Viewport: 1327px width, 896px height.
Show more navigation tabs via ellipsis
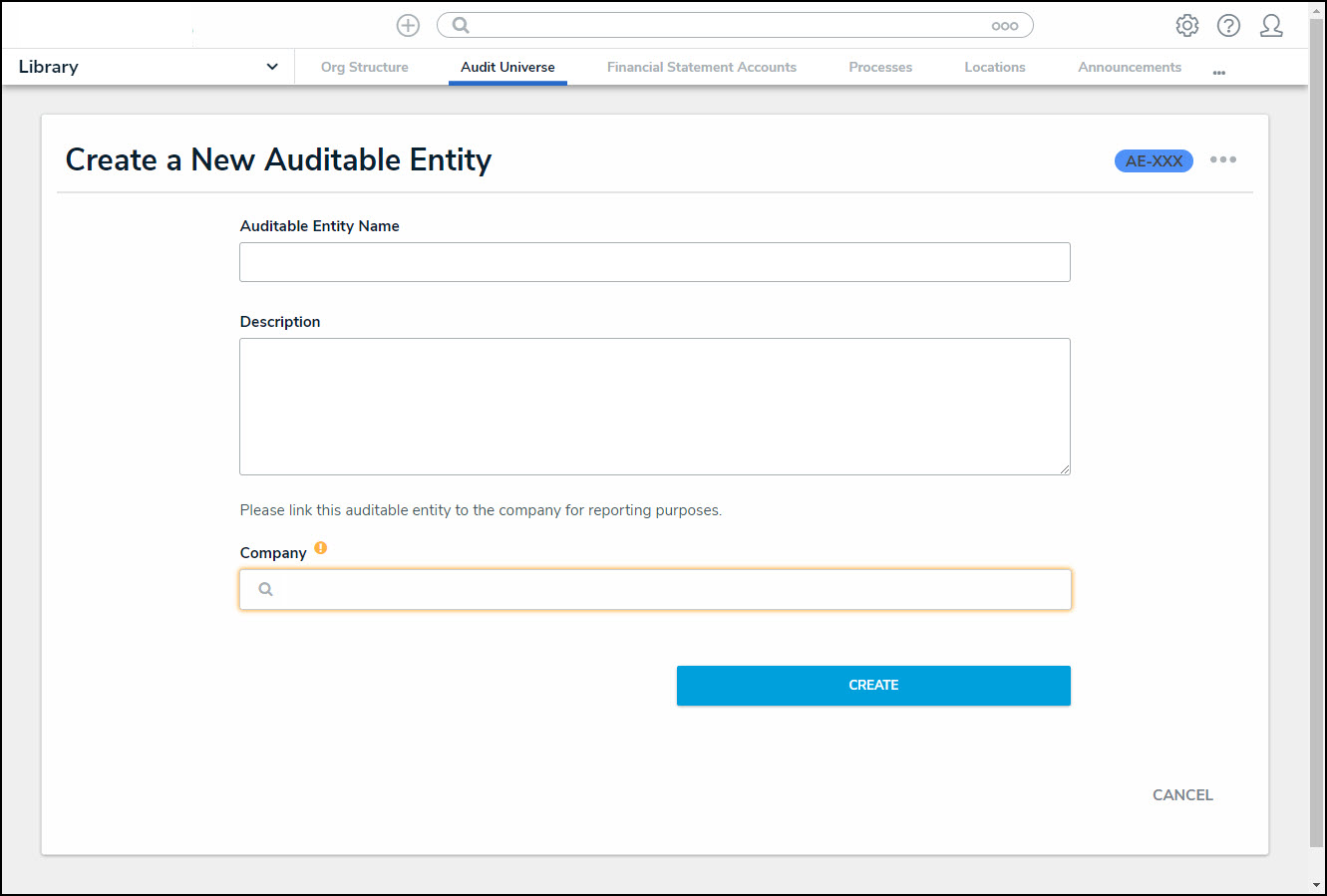1218,72
